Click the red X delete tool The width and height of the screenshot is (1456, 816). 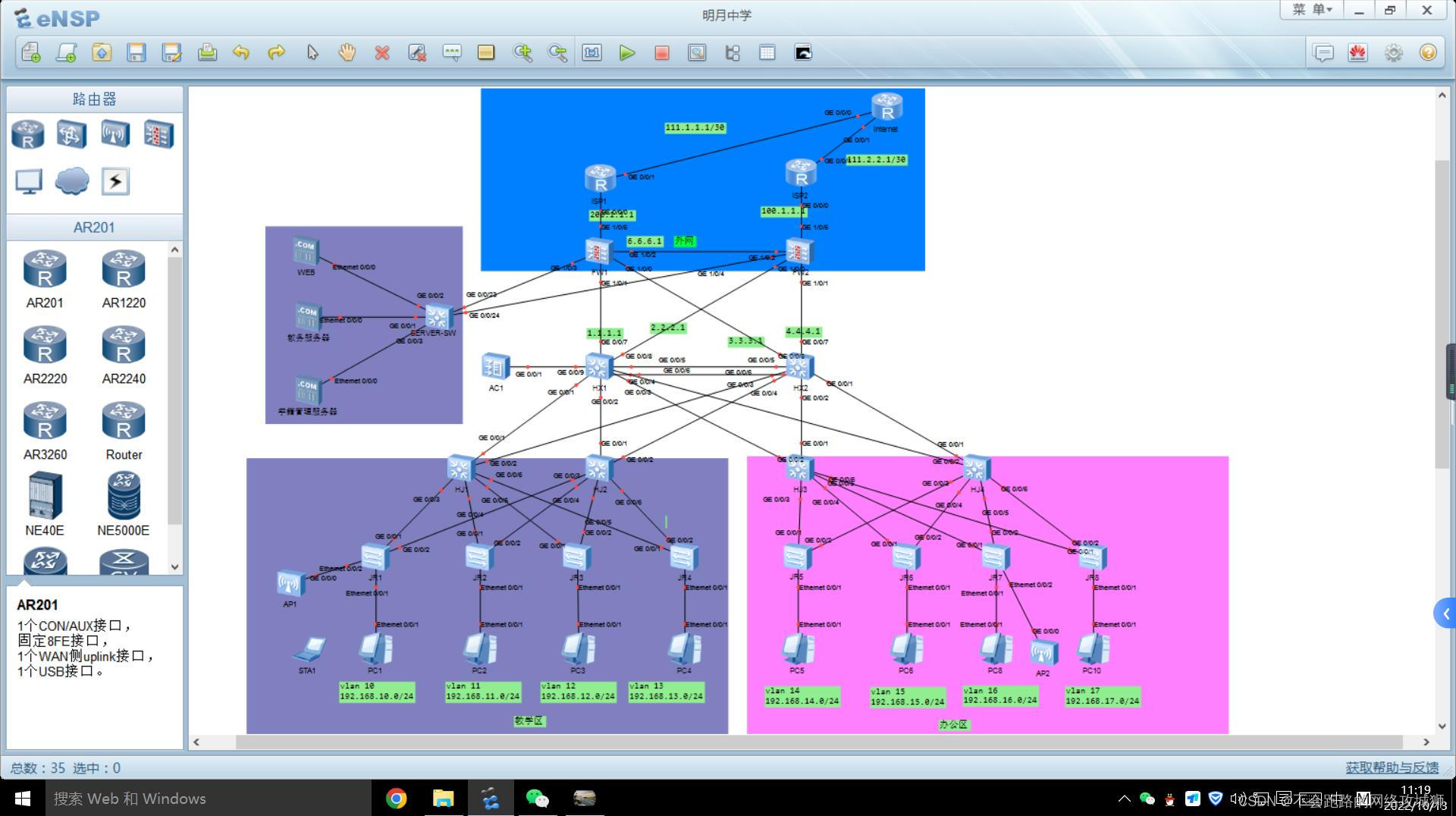coord(382,53)
